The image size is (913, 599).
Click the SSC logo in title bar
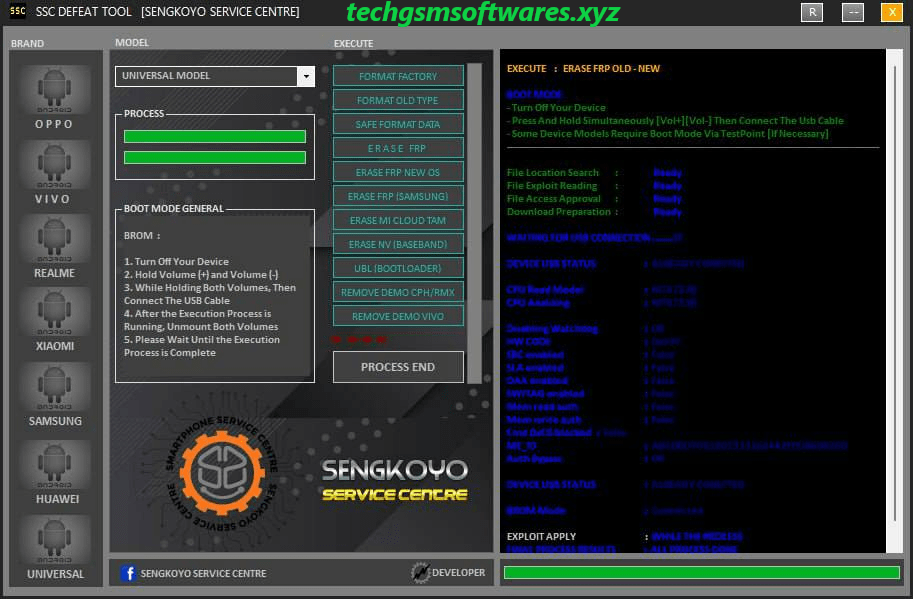pyautogui.click(x=17, y=11)
